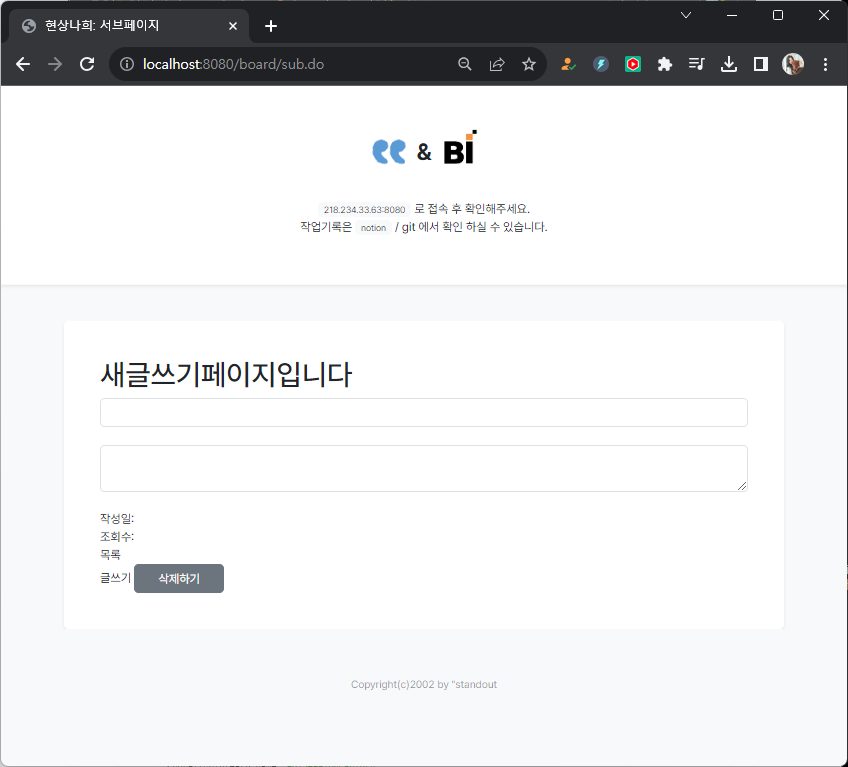The width and height of the screenshot is (848, 767).
Task: Grab the textarea resize handle
Action: click(x=742, y=486)
